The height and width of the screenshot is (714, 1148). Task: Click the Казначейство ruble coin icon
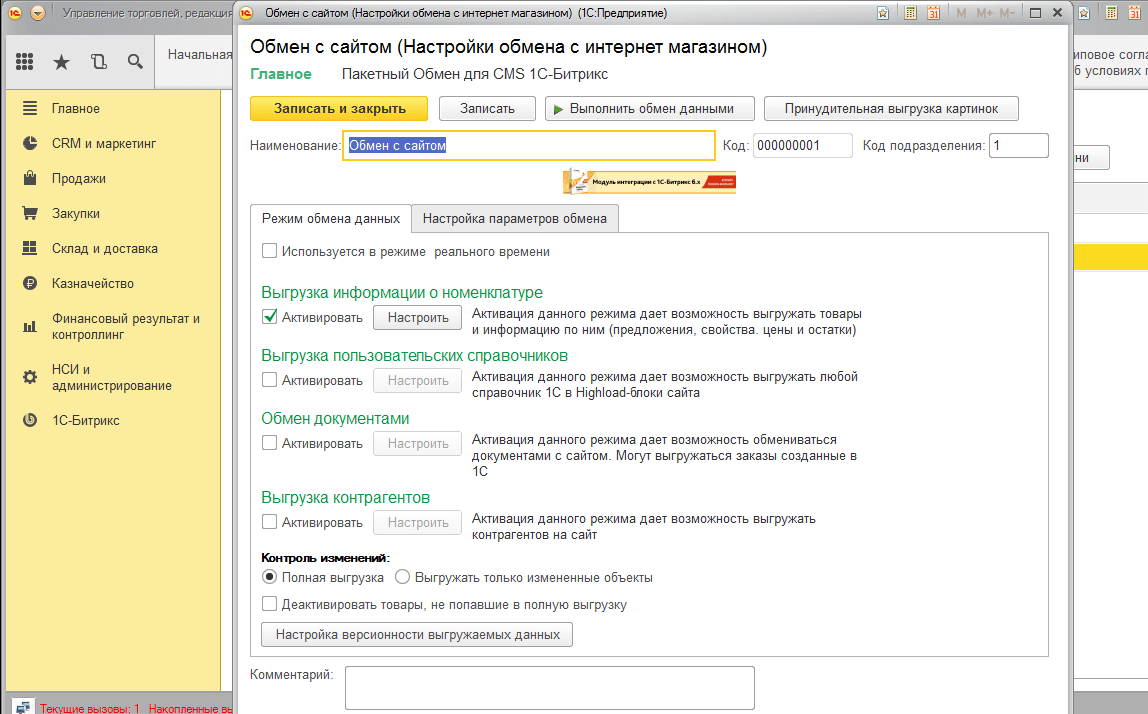pos(30,283)
